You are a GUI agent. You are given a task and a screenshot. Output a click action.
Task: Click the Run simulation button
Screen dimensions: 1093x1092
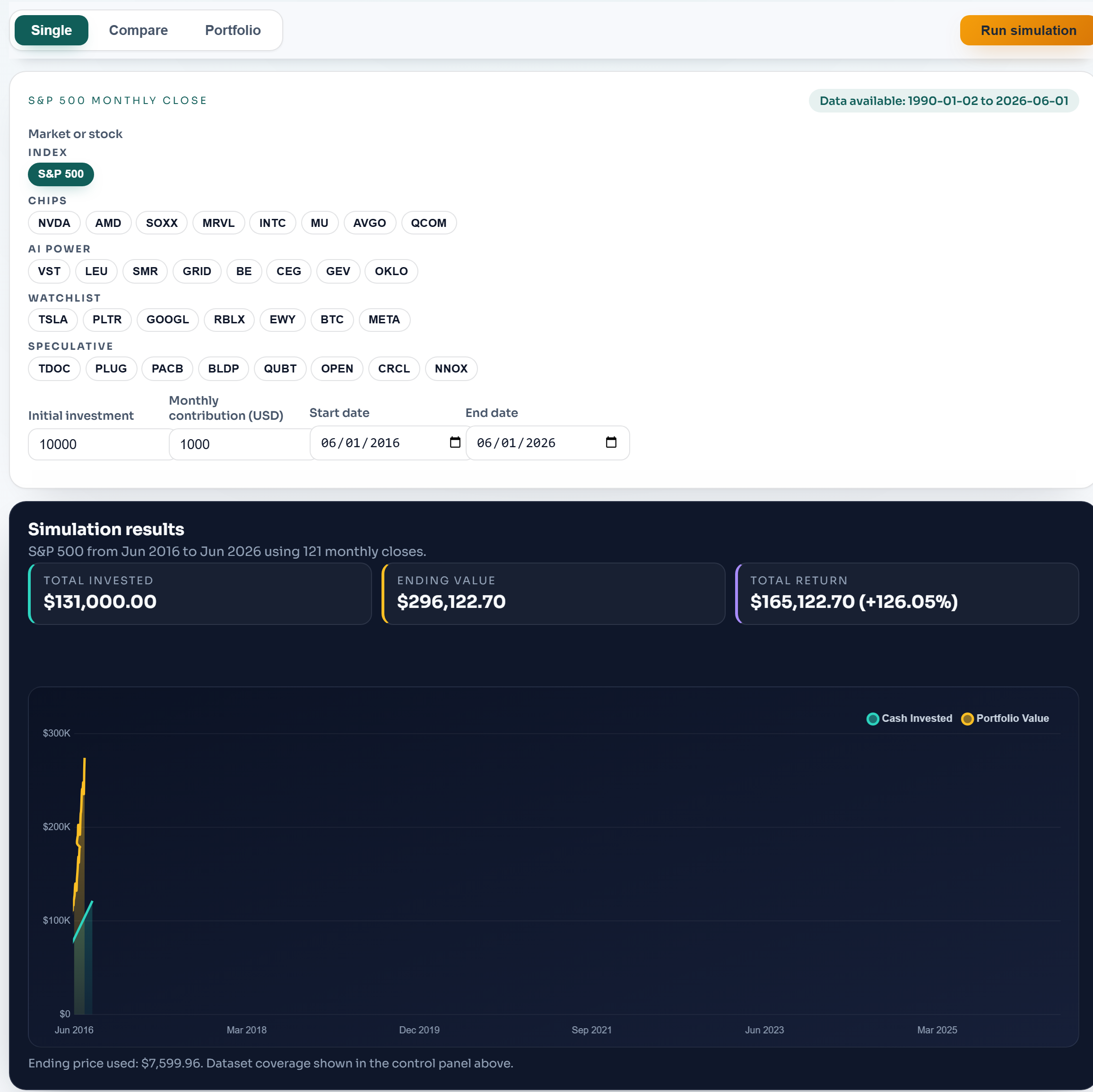pyautogui.click(x=1027, y=30)
